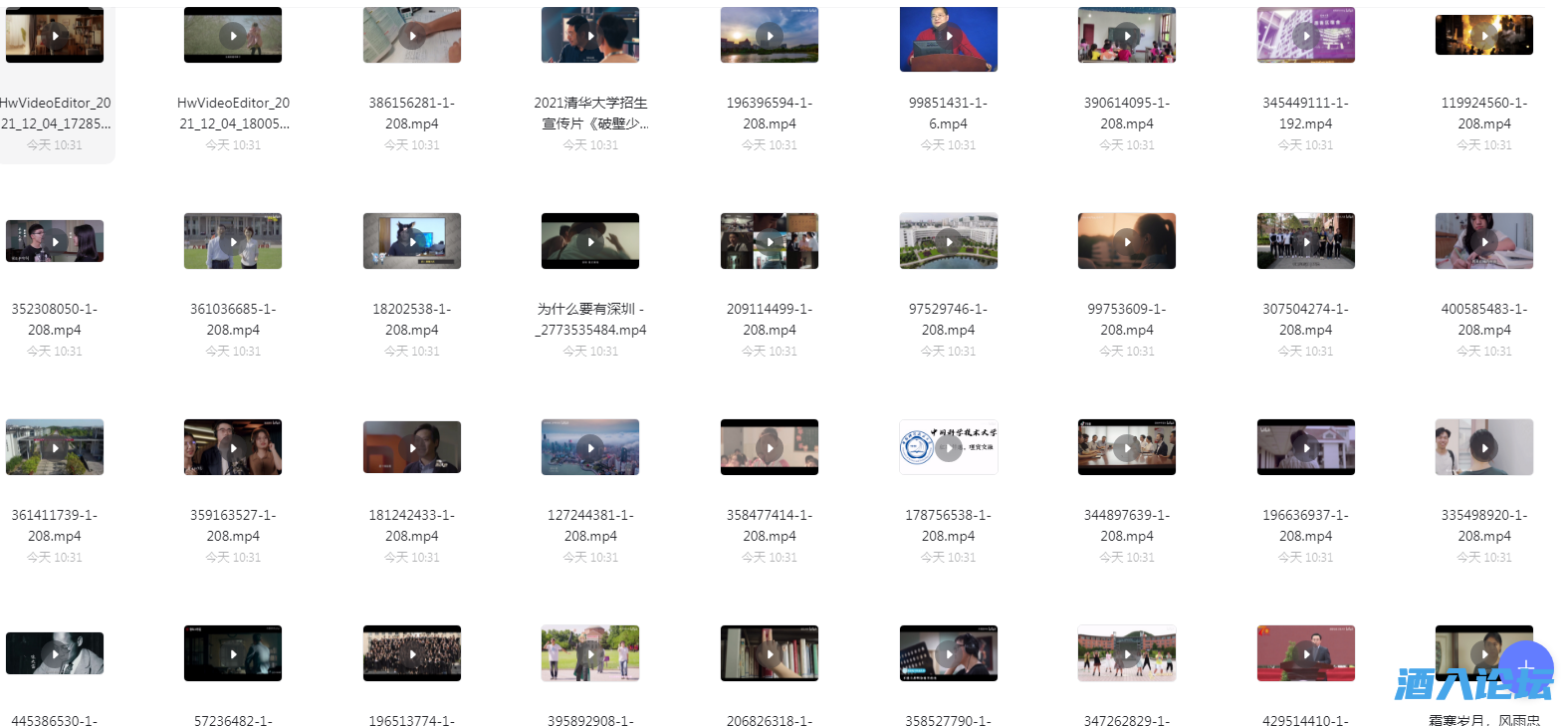
Task: Click file name 361036685-1-208.mp4
Action: coord(233,319)
